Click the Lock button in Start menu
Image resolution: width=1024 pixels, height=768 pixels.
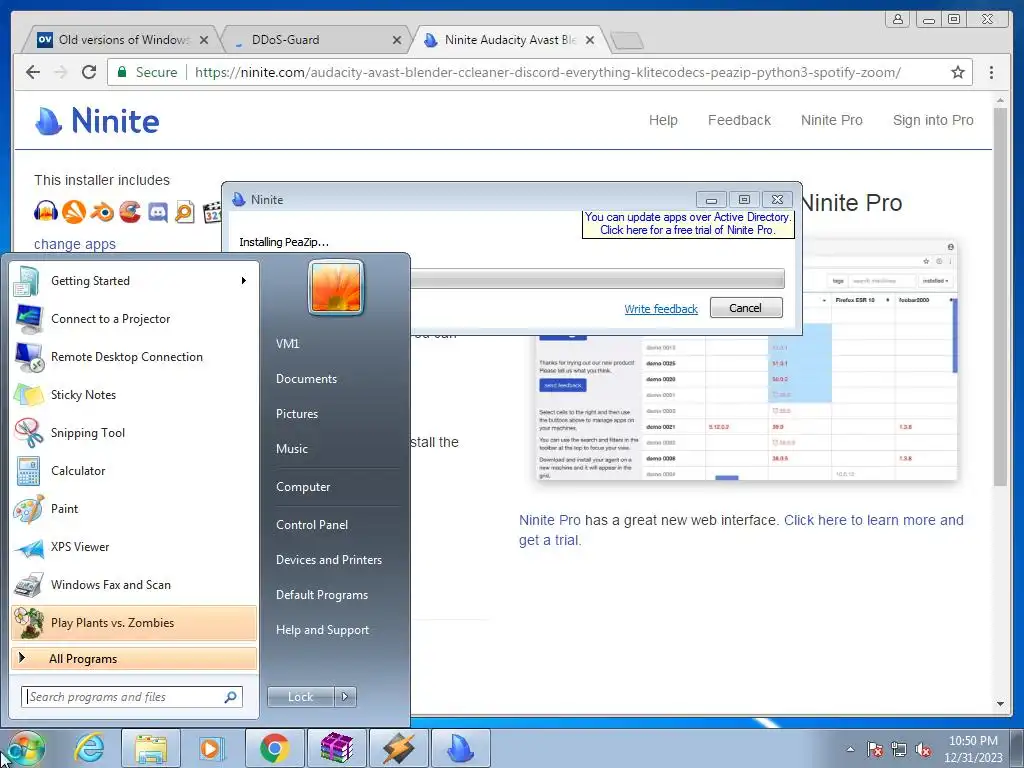[300, 697]
